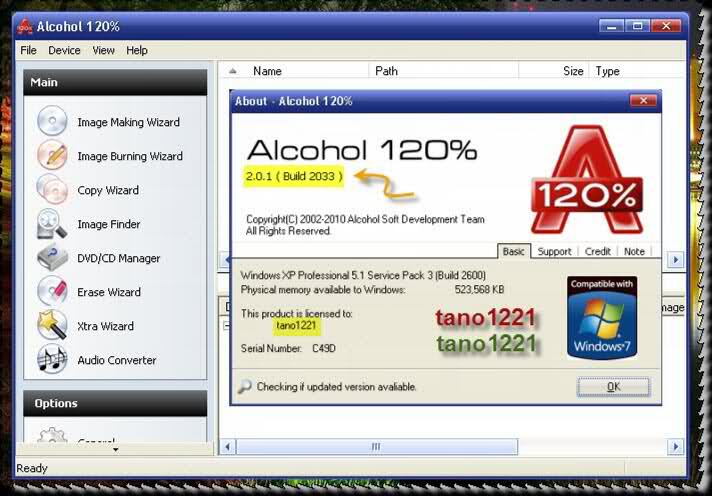Maximize the Alcohol 120% main window
The width and height of the screenshot is (712, 496).
[638, 26]
